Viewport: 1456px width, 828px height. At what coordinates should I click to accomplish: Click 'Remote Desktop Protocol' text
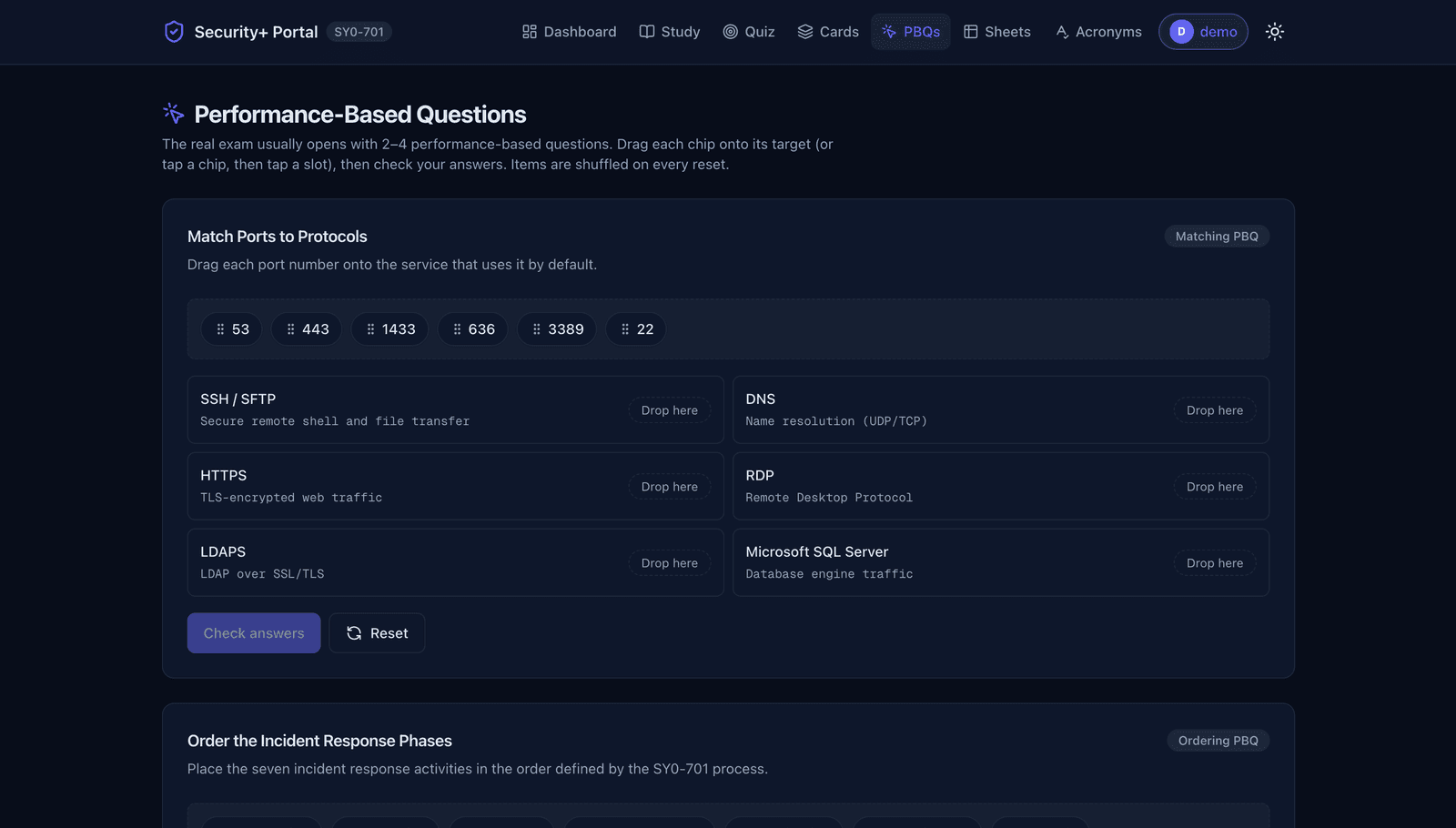pos(829,498)
